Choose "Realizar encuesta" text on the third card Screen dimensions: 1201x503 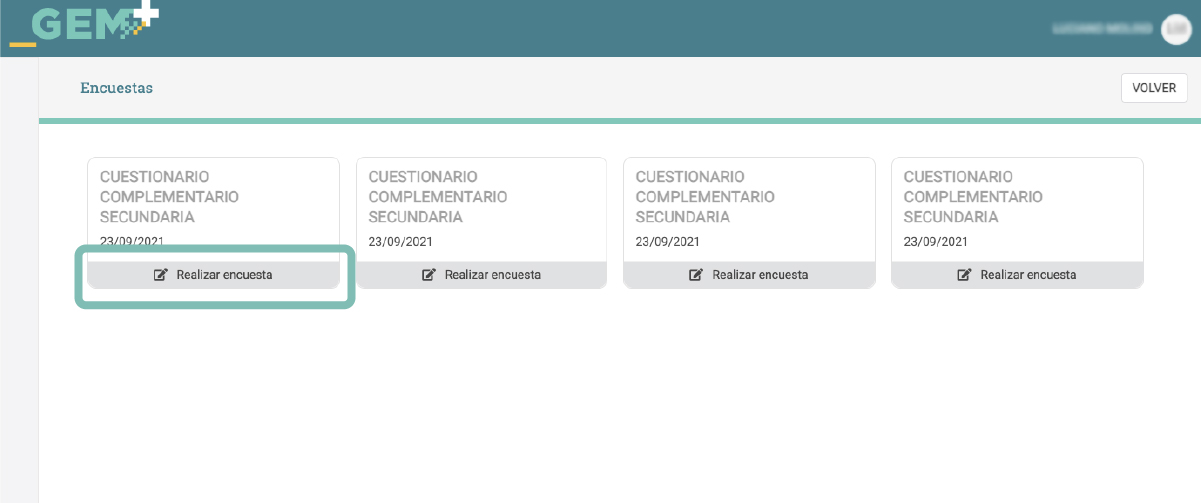tap(760, 275)
